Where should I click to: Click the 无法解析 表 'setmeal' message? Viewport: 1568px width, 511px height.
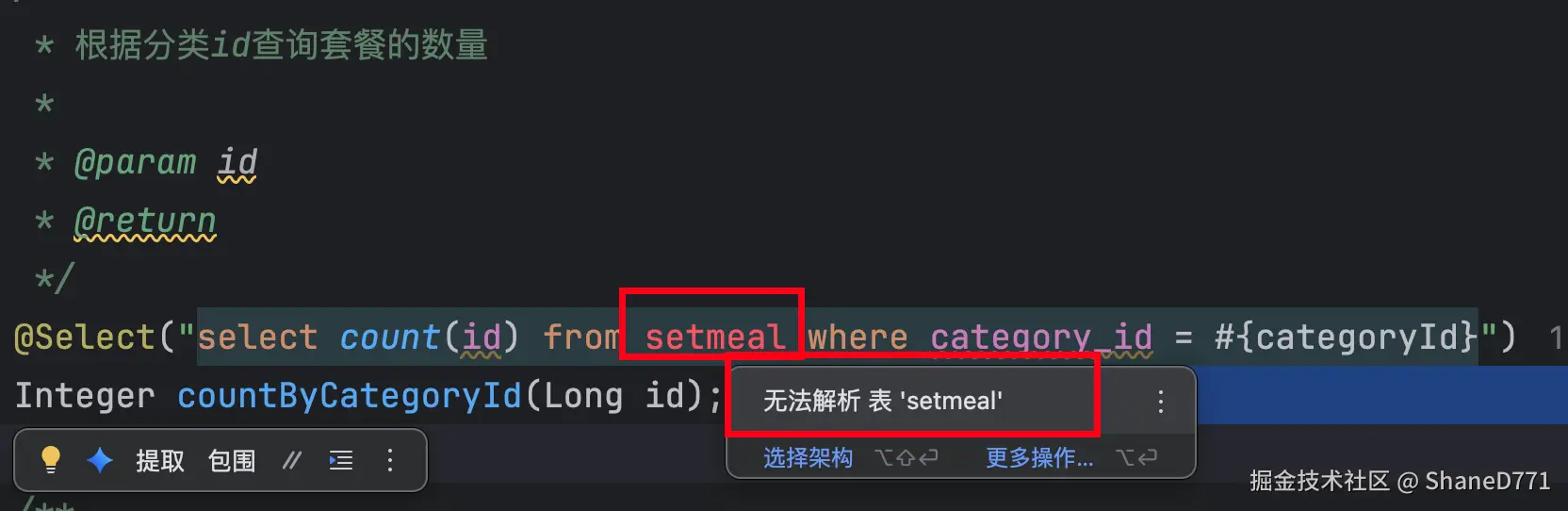(883, 401)
